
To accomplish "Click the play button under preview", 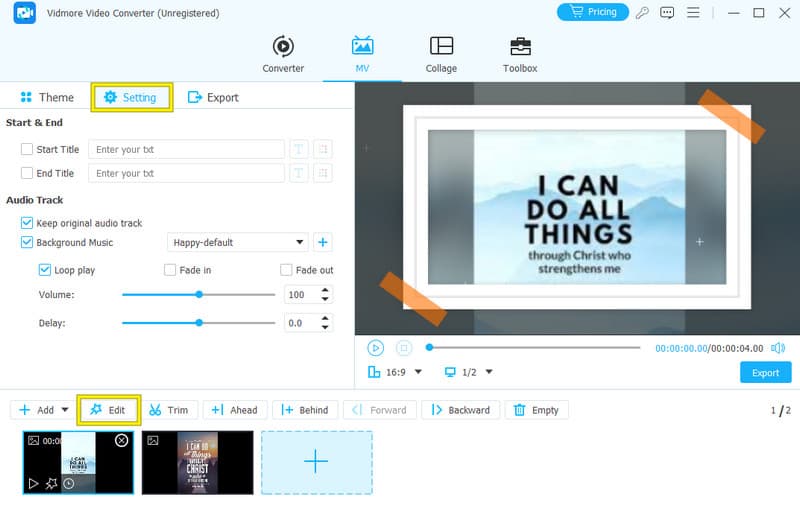I will point(375,348).
